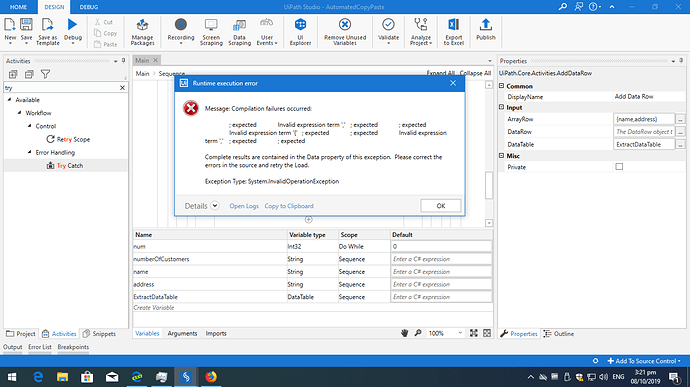Open the Error List panel
The height and width of the screenshot is (387, 690).
tap(40, 347)
